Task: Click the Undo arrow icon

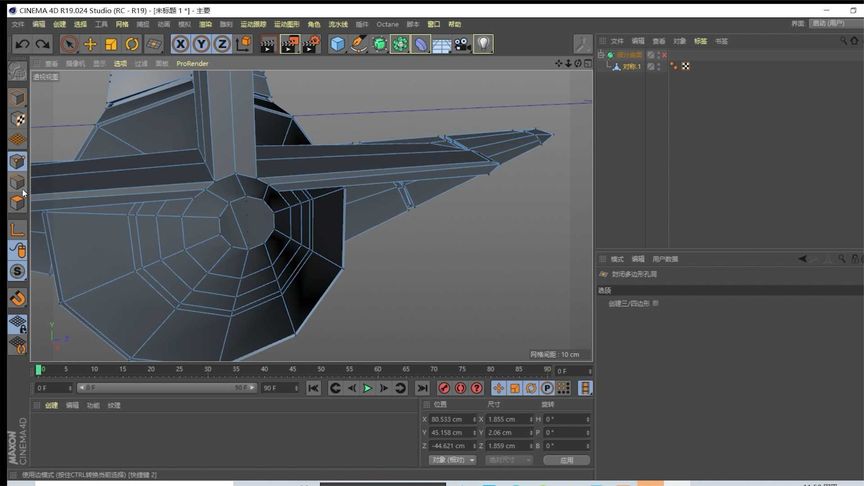Action: point(22,44)
